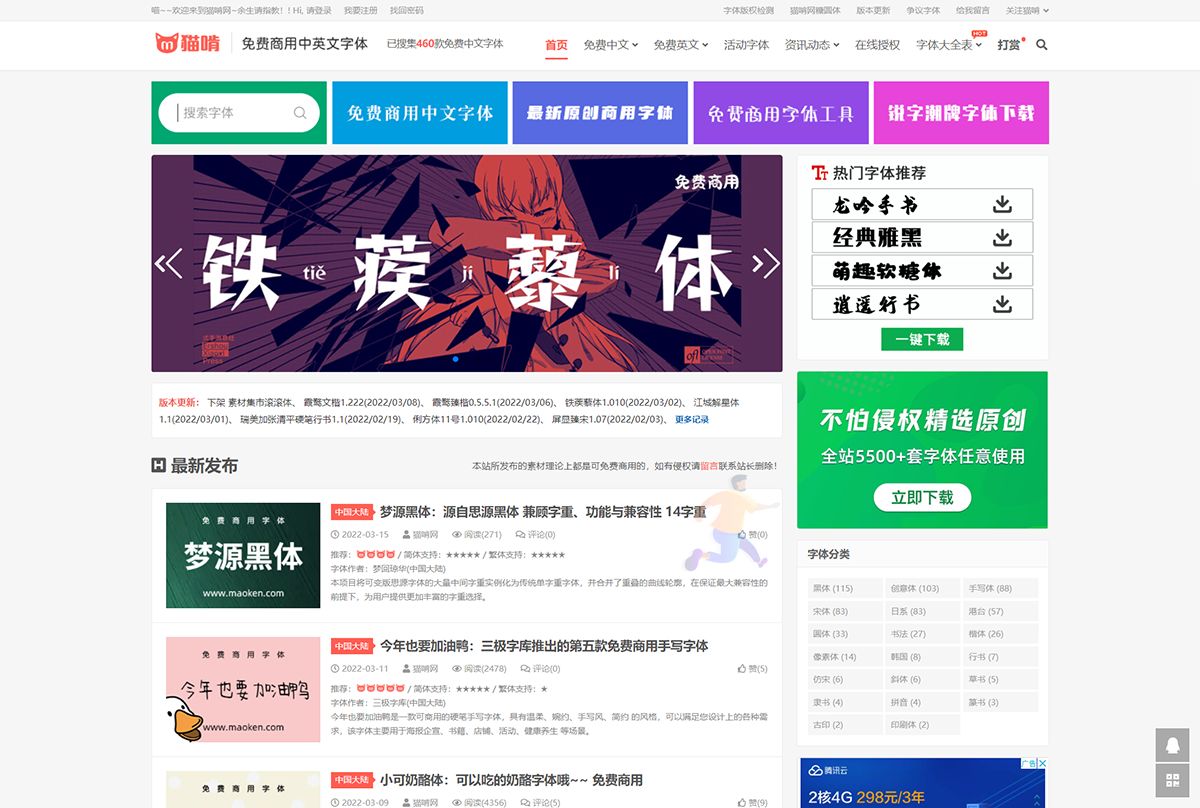Expand the 字体大全表 dropdown menu
The image size is (1200, 808).
click(949, 45)
